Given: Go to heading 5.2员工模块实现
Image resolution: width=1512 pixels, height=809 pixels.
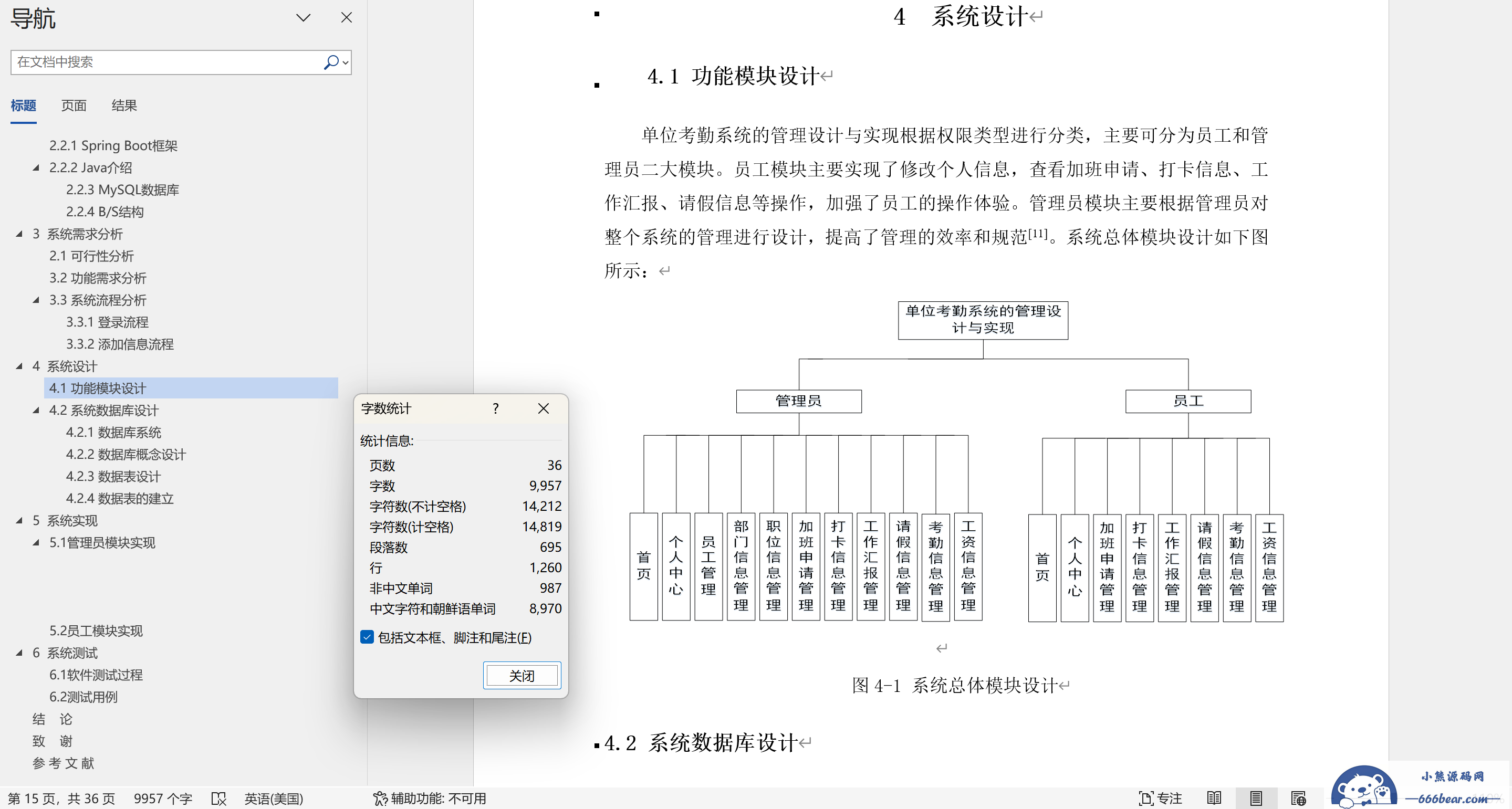Looking at the screenshot, I should point(96,631).
